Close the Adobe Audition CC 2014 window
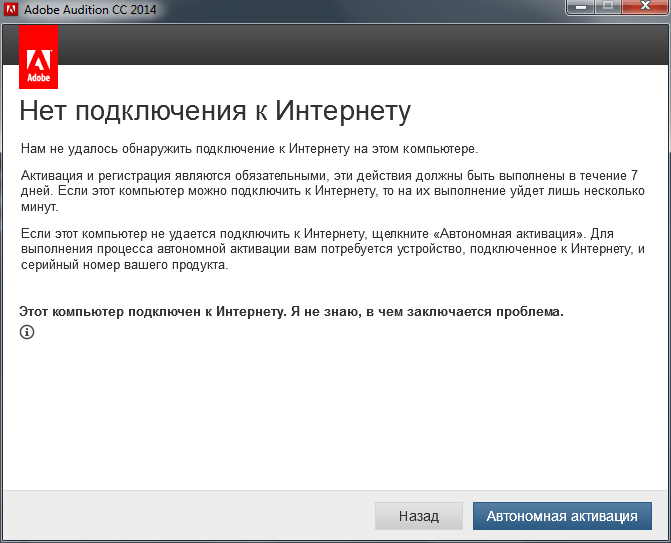Image resolution: width=671 pixels, height=543 pixels. coord(645,7)
